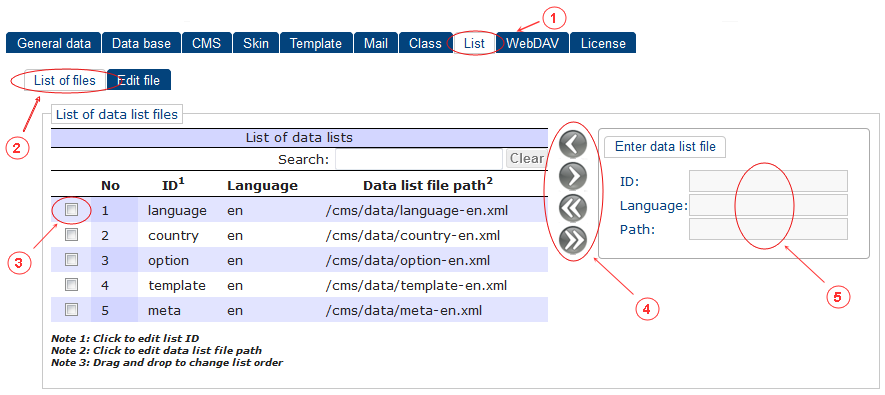Click the ID column header

click(x=173, y=184)
